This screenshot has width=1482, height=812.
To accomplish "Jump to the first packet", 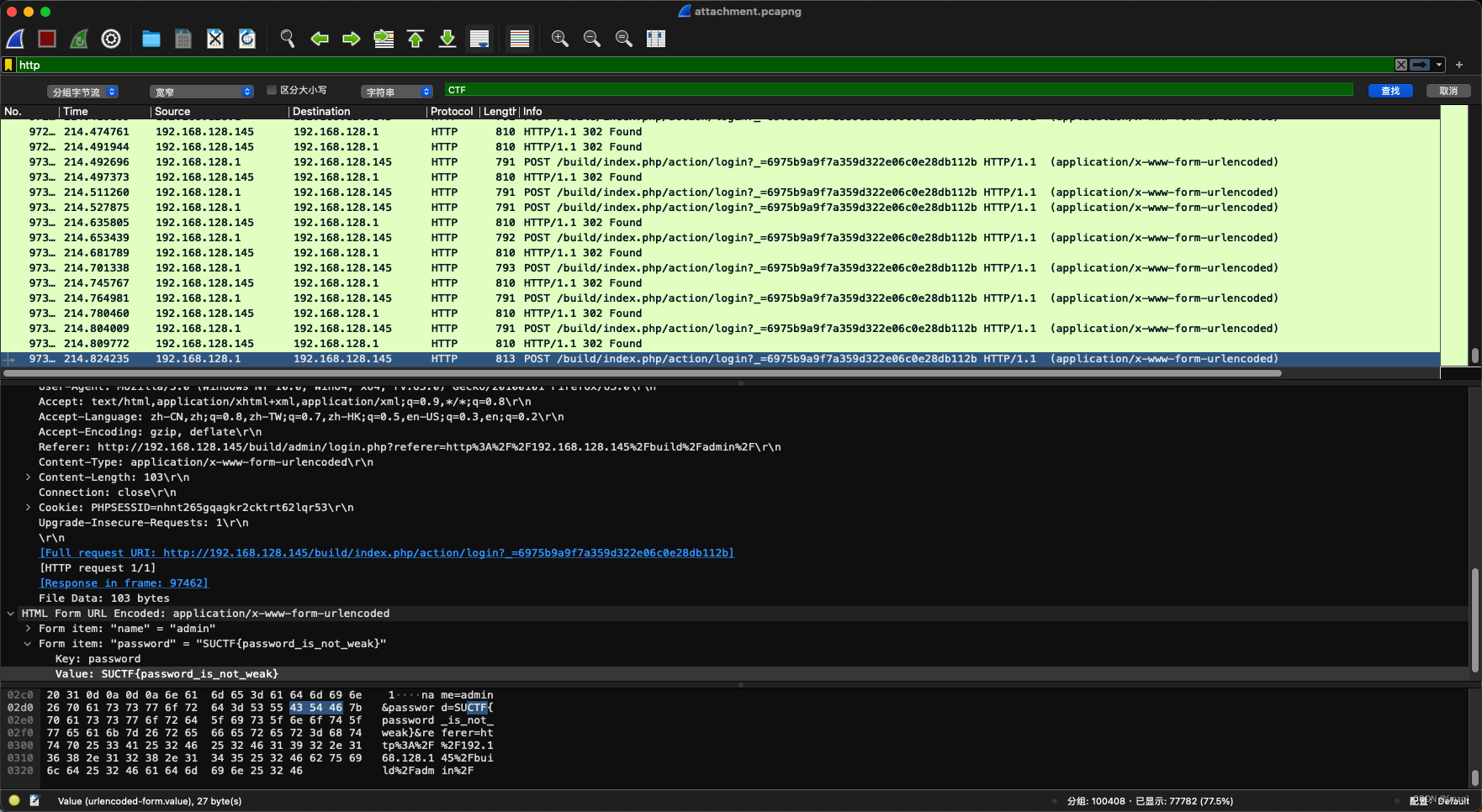I will point(415,39).
